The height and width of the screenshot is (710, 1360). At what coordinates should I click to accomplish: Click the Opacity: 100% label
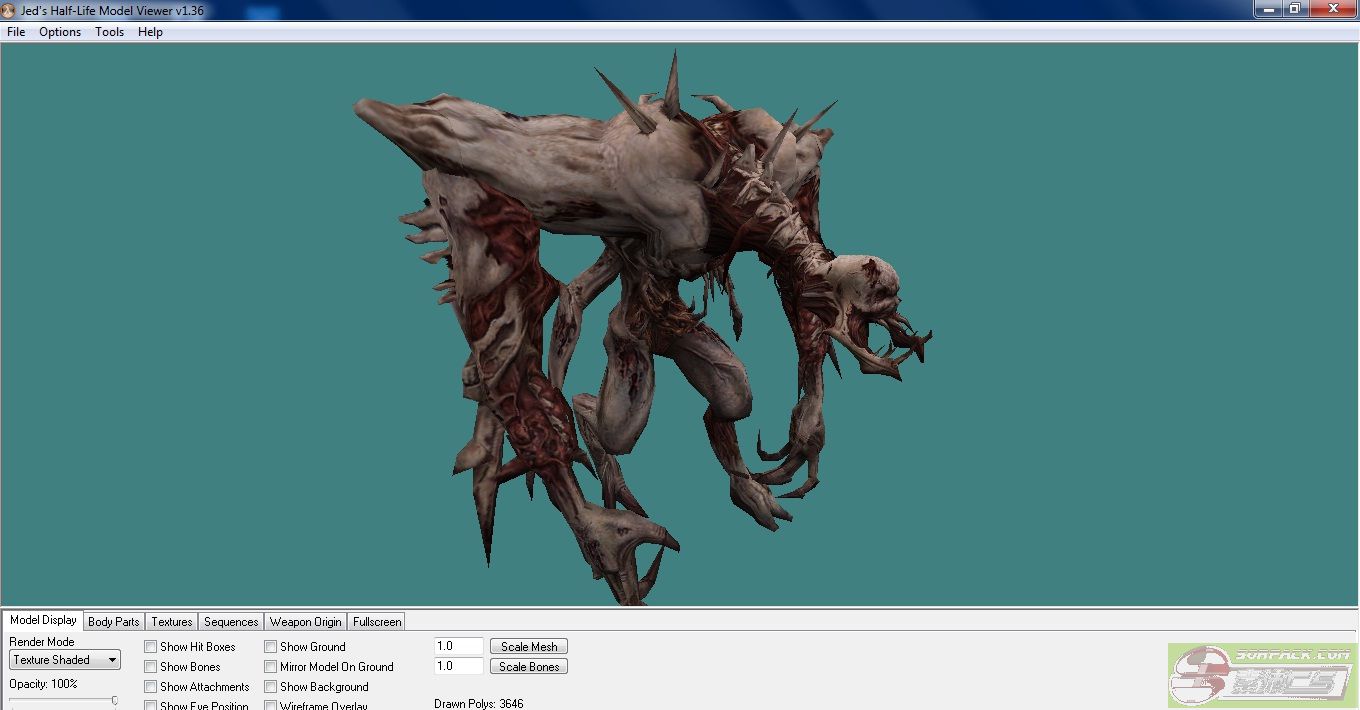(43, 684)
